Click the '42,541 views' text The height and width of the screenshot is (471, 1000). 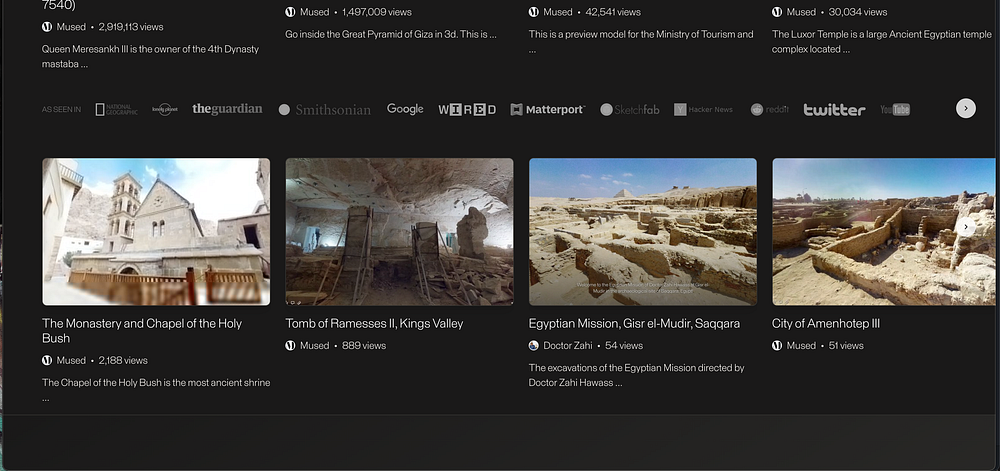[615, 12]
